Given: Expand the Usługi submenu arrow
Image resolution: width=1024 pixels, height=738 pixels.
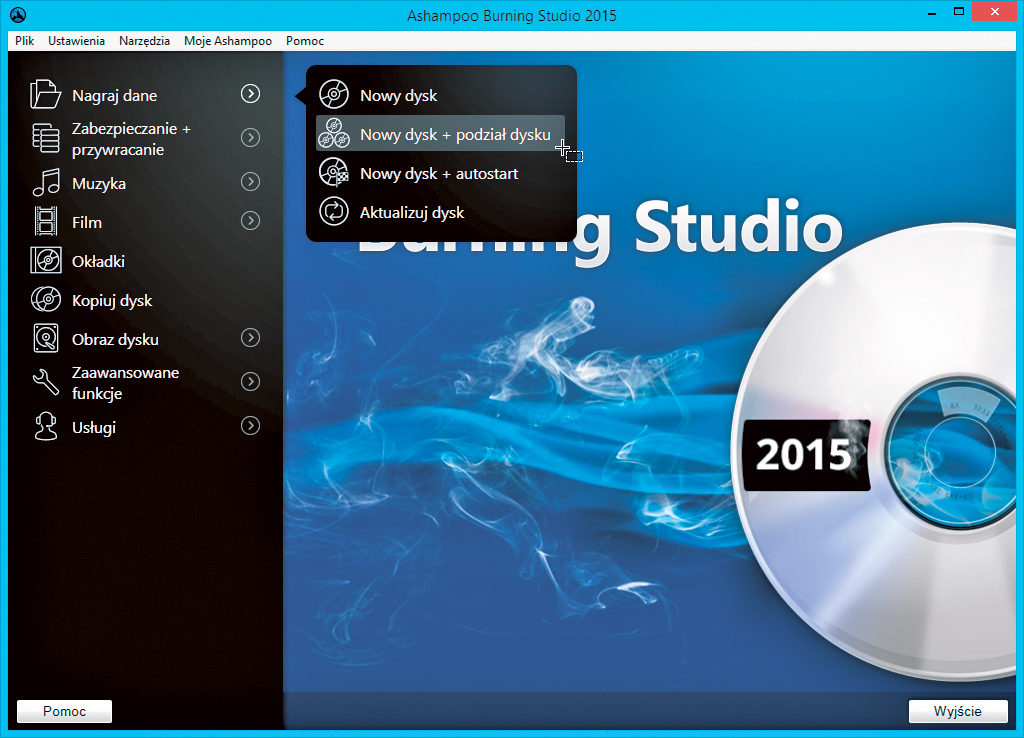Looking at the screenshot, I should click(251, 426).
